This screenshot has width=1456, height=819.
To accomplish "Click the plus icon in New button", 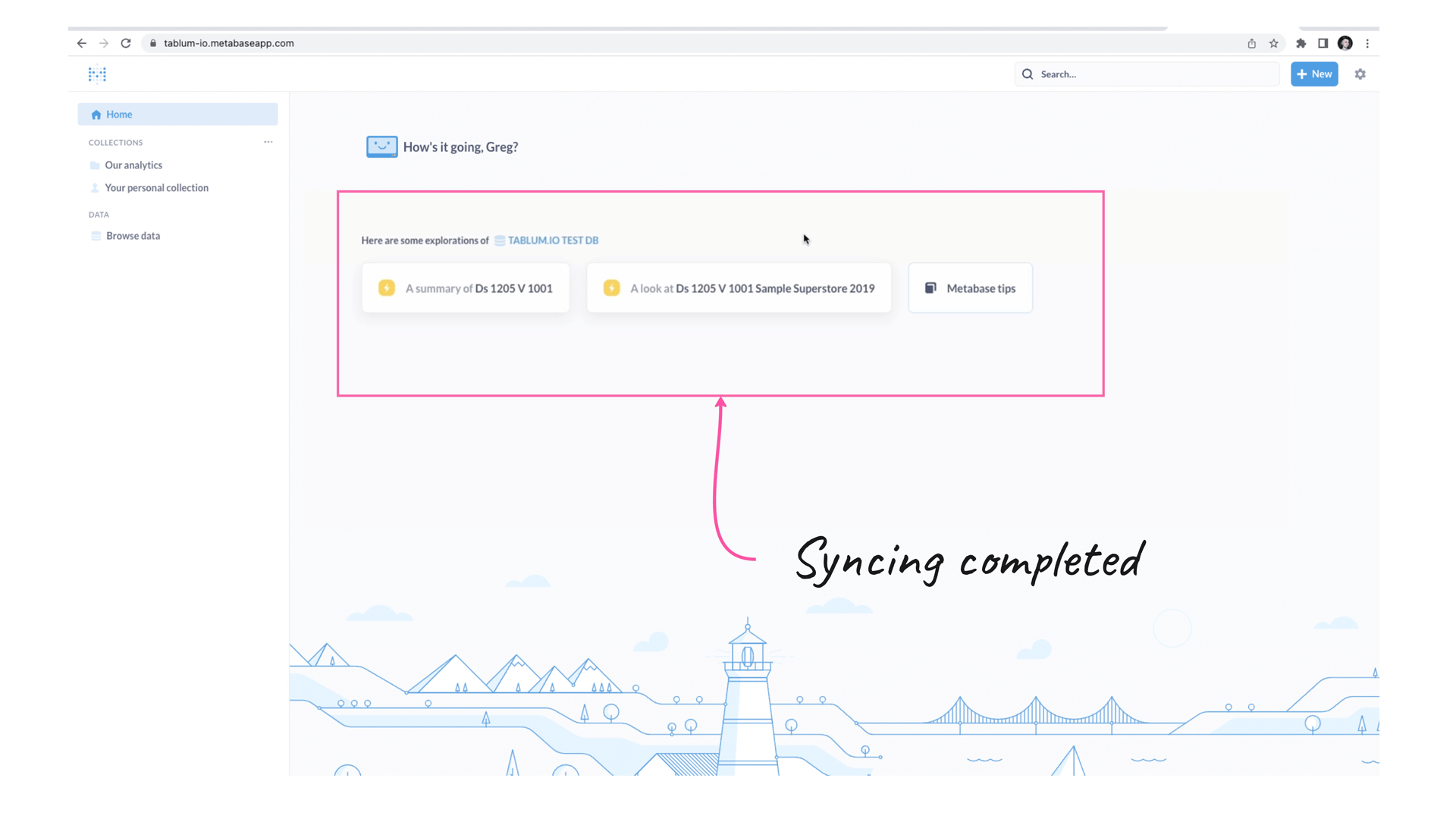I will (x=1302, y=74).
